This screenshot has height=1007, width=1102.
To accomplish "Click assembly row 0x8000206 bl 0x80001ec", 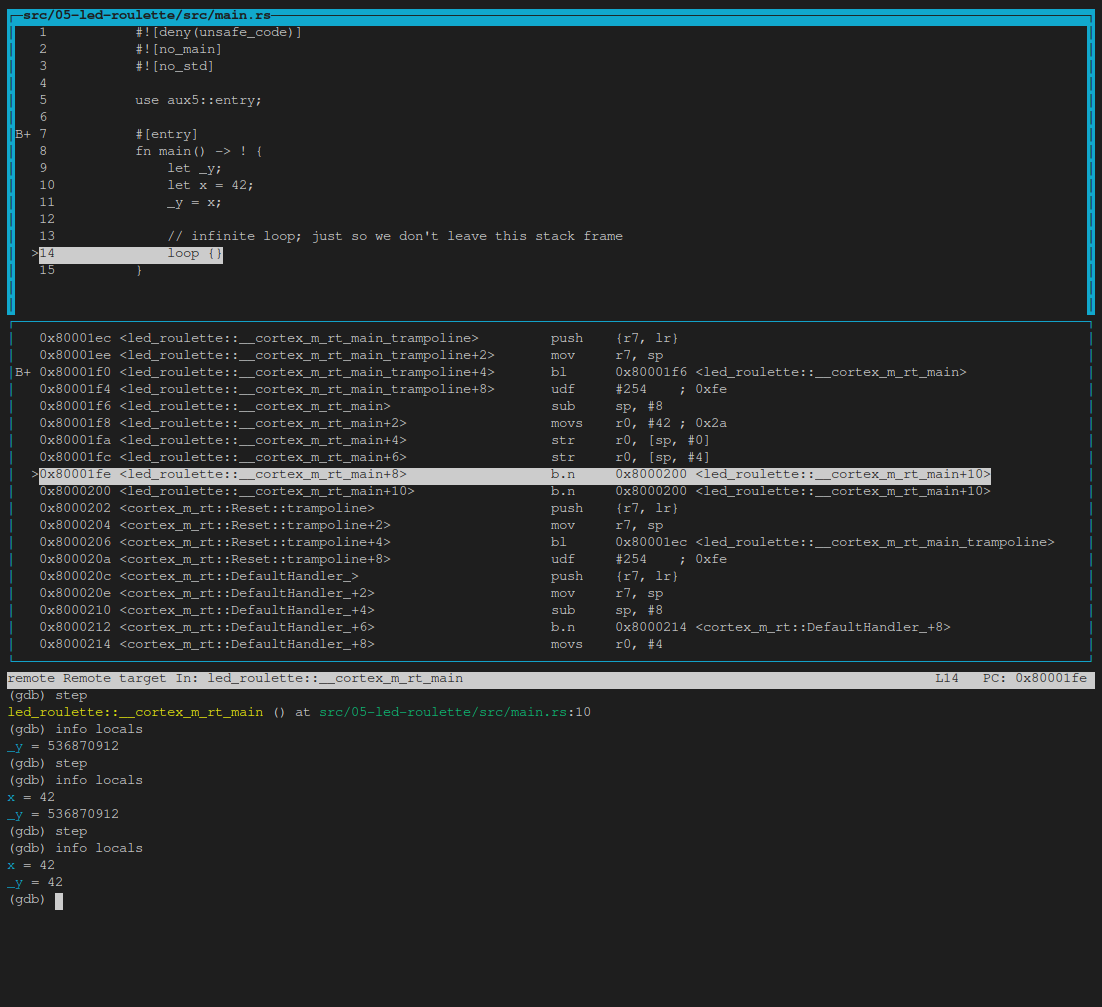I will (547, 543).
